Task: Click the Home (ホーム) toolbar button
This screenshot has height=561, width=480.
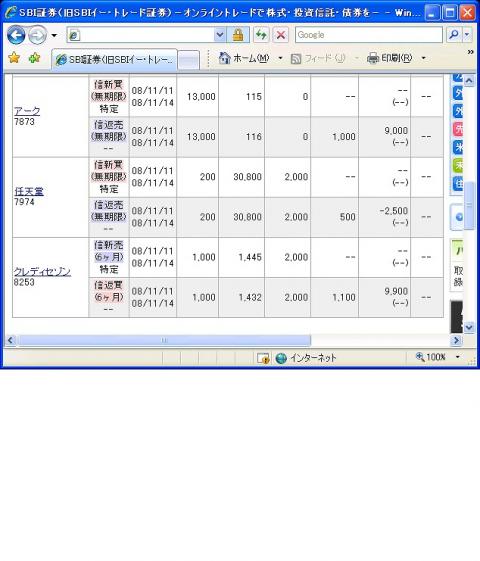Action: [x=244, y=58]
